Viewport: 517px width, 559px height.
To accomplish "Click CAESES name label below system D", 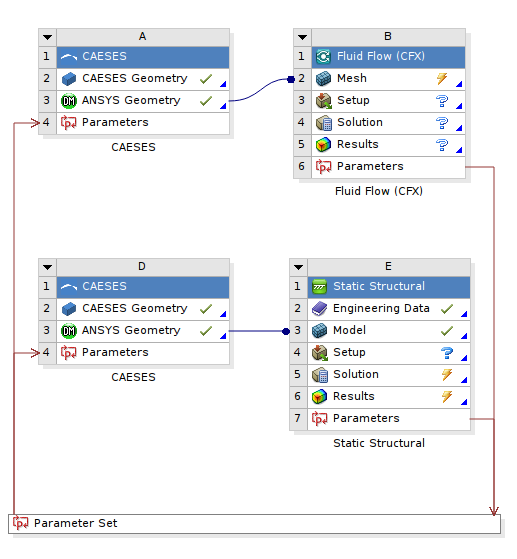I will [133, 377].
